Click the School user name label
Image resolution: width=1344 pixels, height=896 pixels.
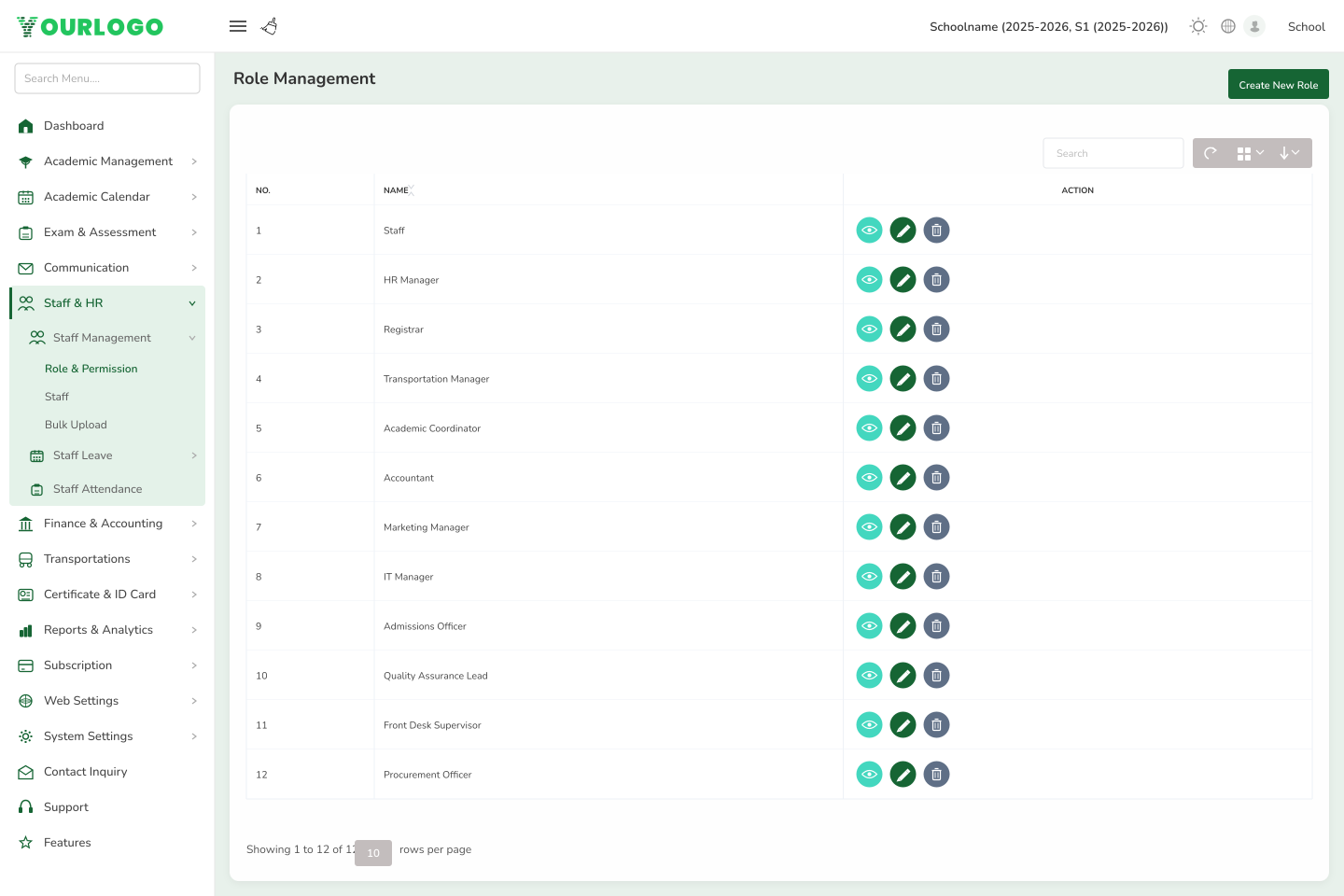1306,27
